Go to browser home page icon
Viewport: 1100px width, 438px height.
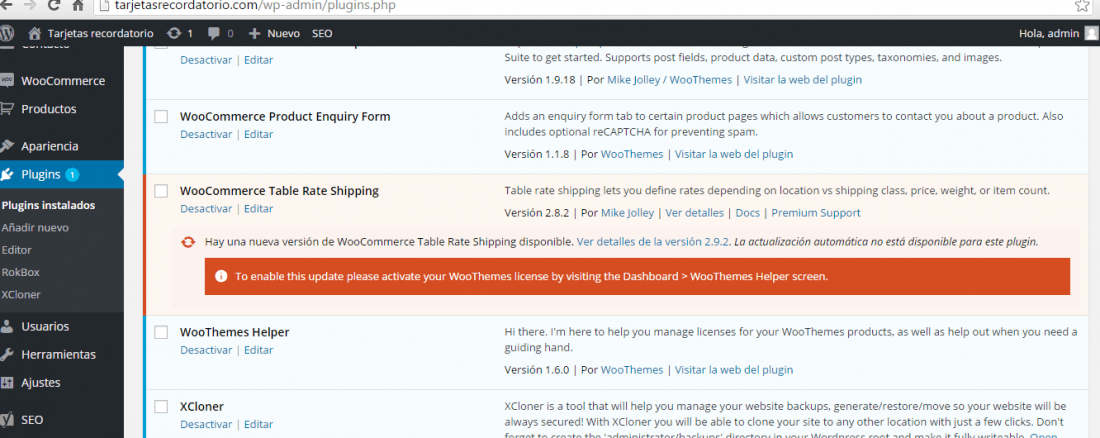(78, 6)
